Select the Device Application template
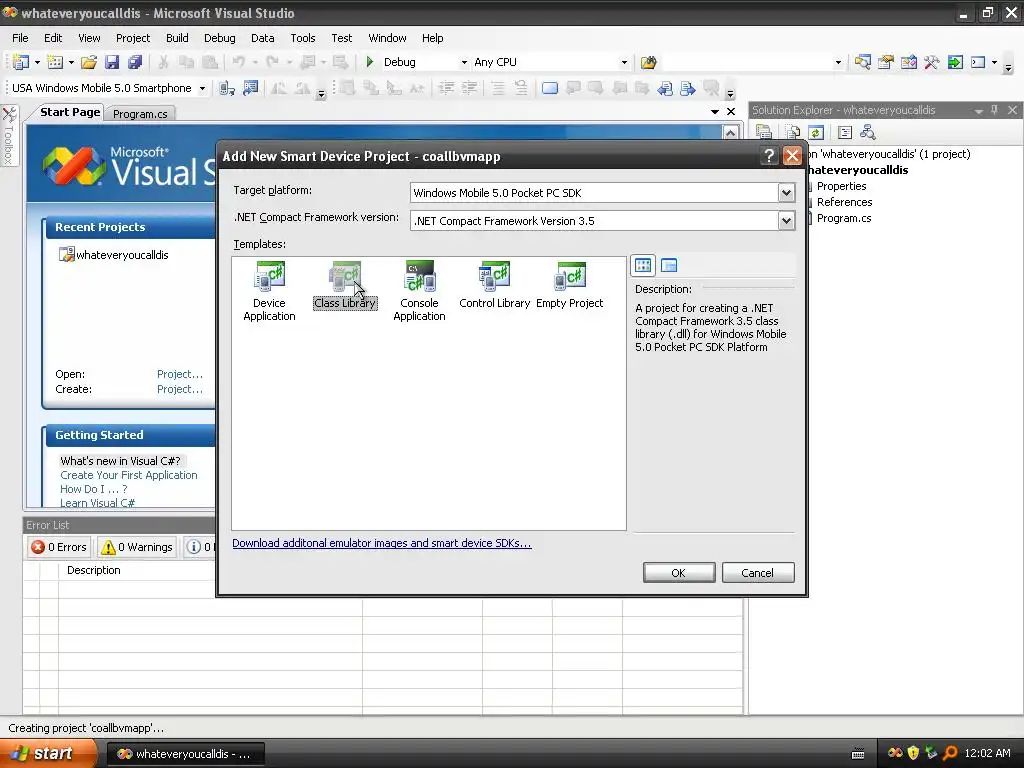This screenshot has width=1024, height=768. click(269, 291)
